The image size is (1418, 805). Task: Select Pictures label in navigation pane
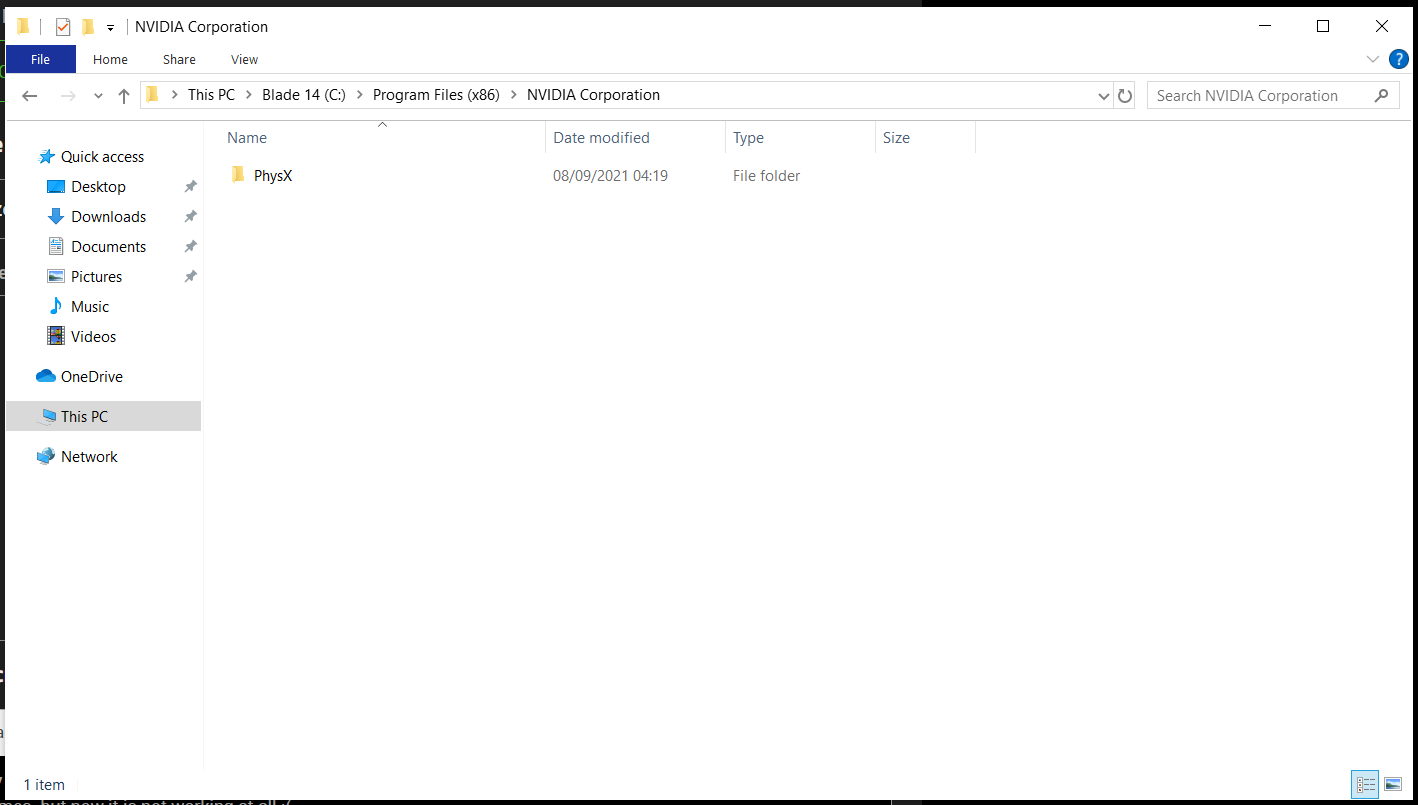click(x=96, y=277)
